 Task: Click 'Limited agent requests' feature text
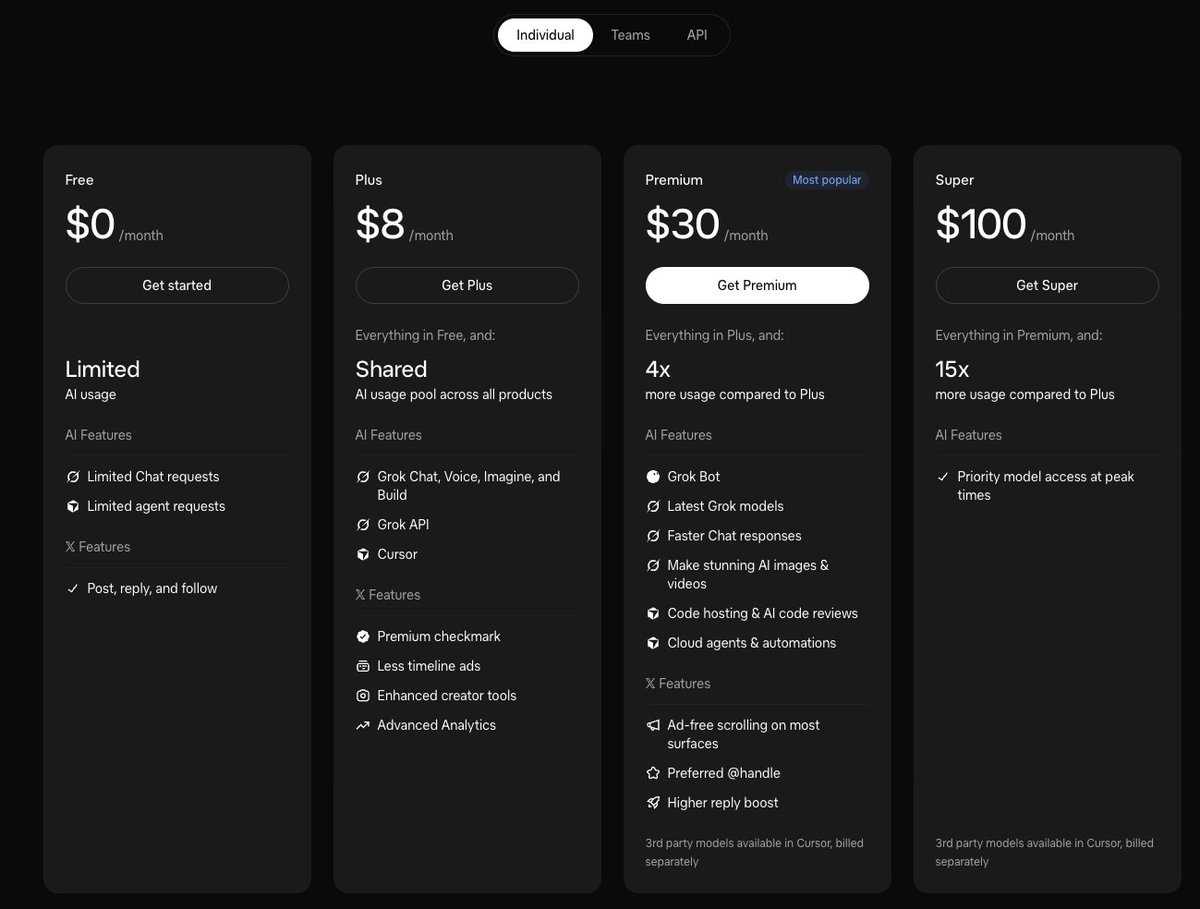(x=156, y=506)
